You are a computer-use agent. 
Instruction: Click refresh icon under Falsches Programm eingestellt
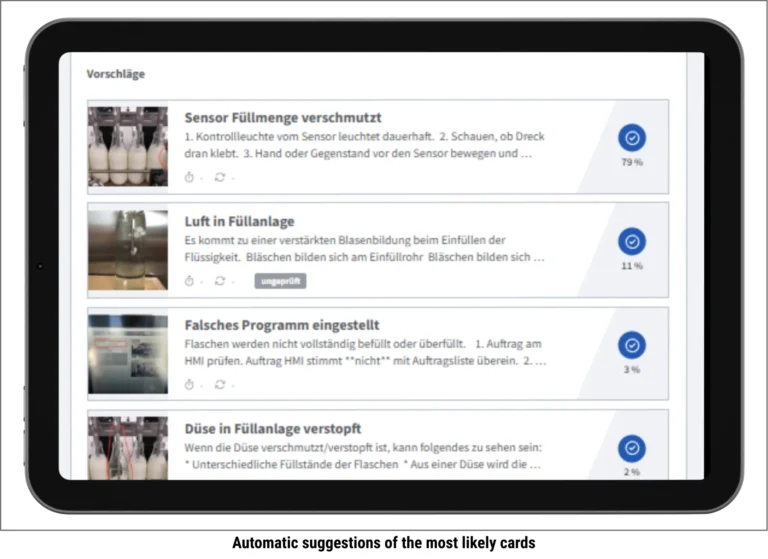coord(220,384)
